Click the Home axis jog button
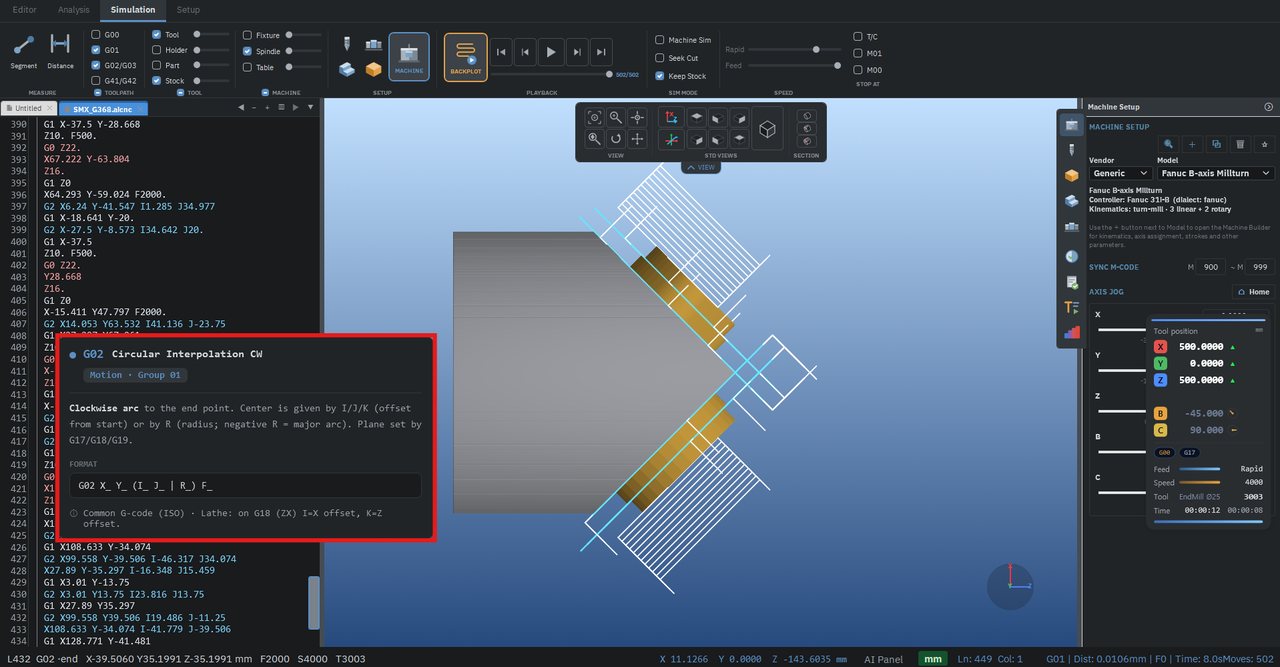Screen dimensions: 1280x667 1253,292
